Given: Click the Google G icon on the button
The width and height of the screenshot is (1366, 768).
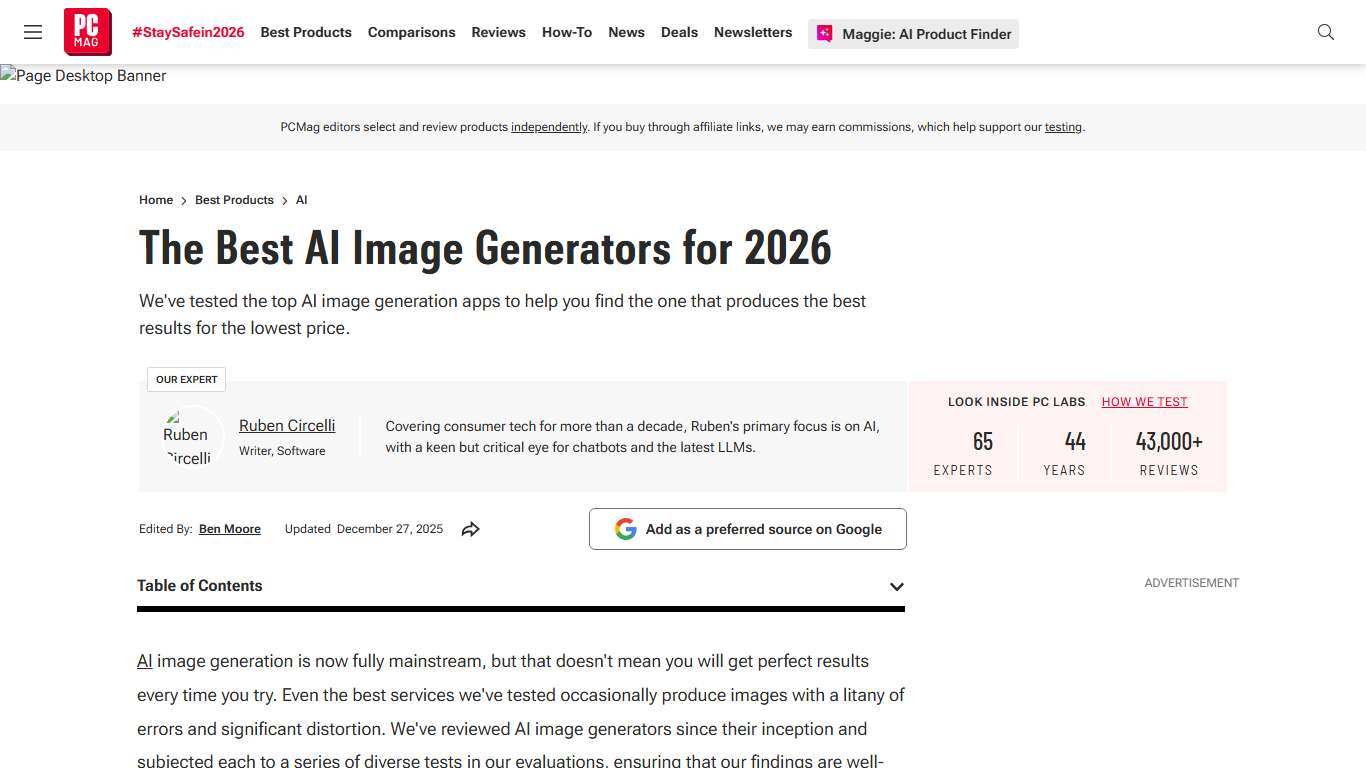Looking at the screenshot, I should tap(625, 529).
